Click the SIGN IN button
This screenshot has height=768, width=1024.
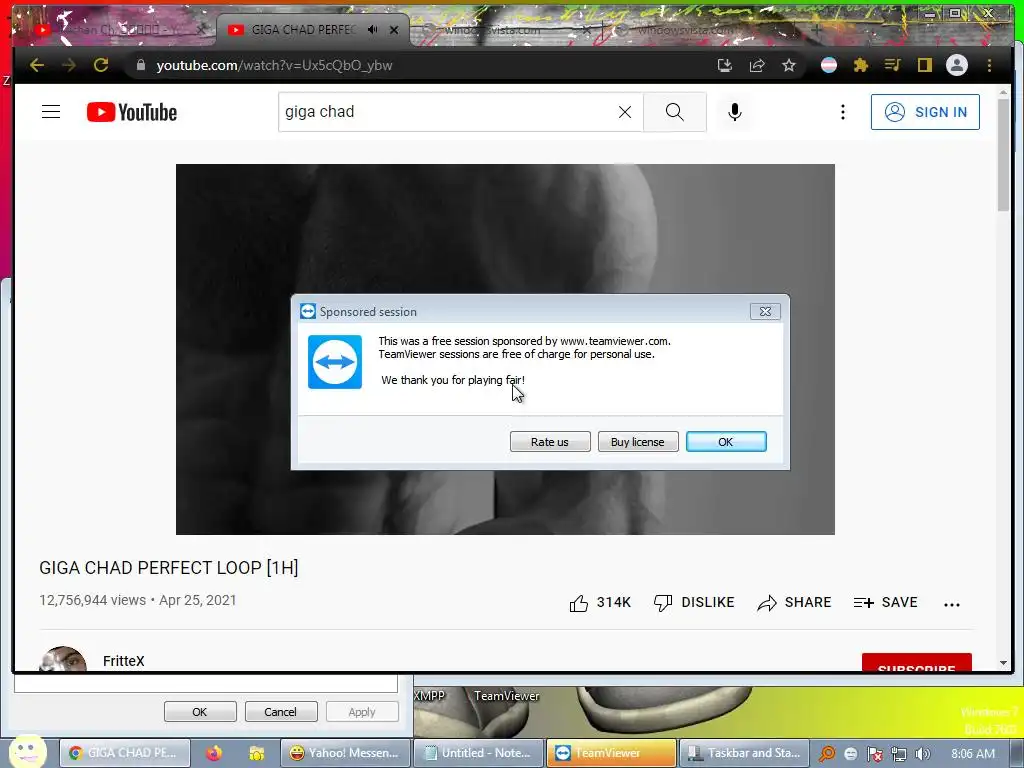925,112
